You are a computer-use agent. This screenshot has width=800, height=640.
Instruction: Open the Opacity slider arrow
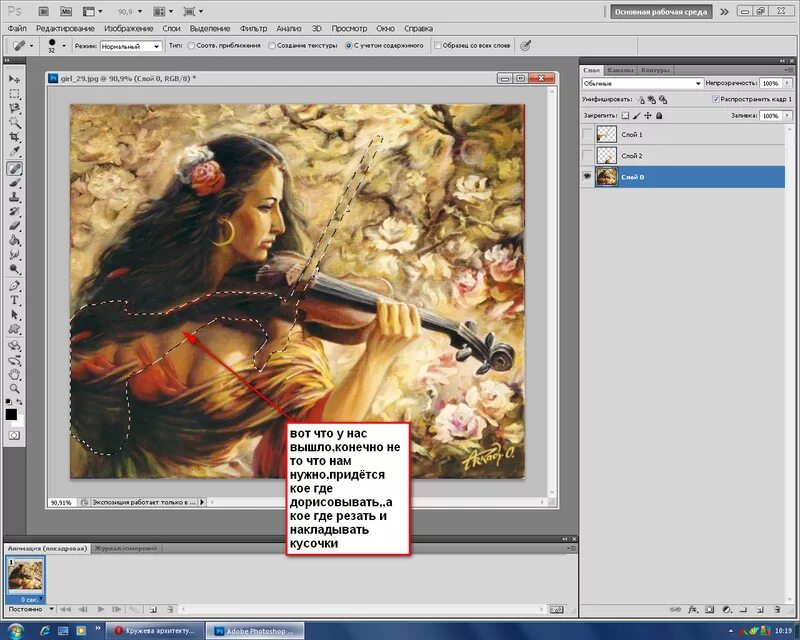787,83
